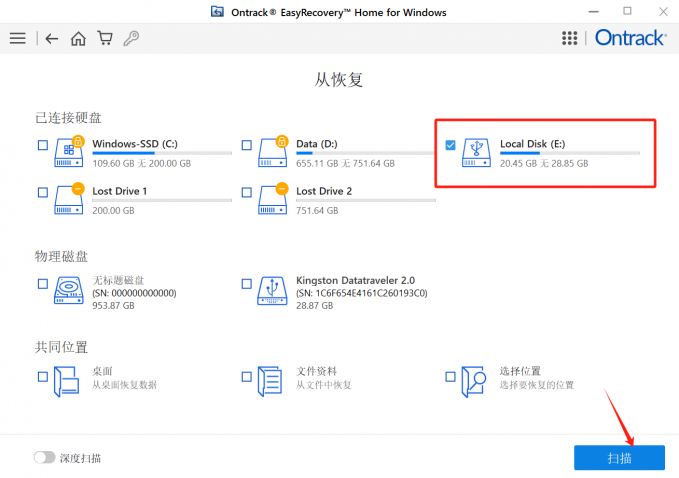Image resolution: width=679 pixels, height=478 pixels.
Task: Click the 选择位置 folder search icon
Action: coord(474,381)
